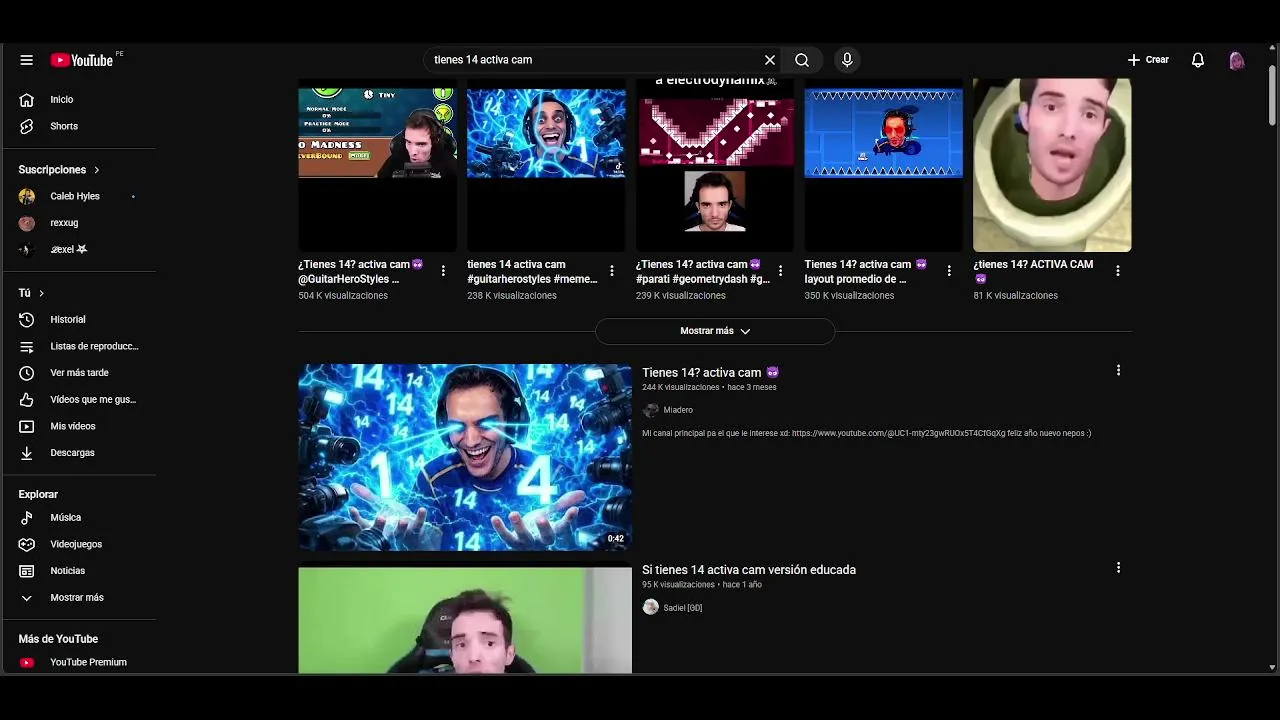Viewport: 1280px width, 720px height.
Task: Open options for versión educada video
Action: [1118, 568]
